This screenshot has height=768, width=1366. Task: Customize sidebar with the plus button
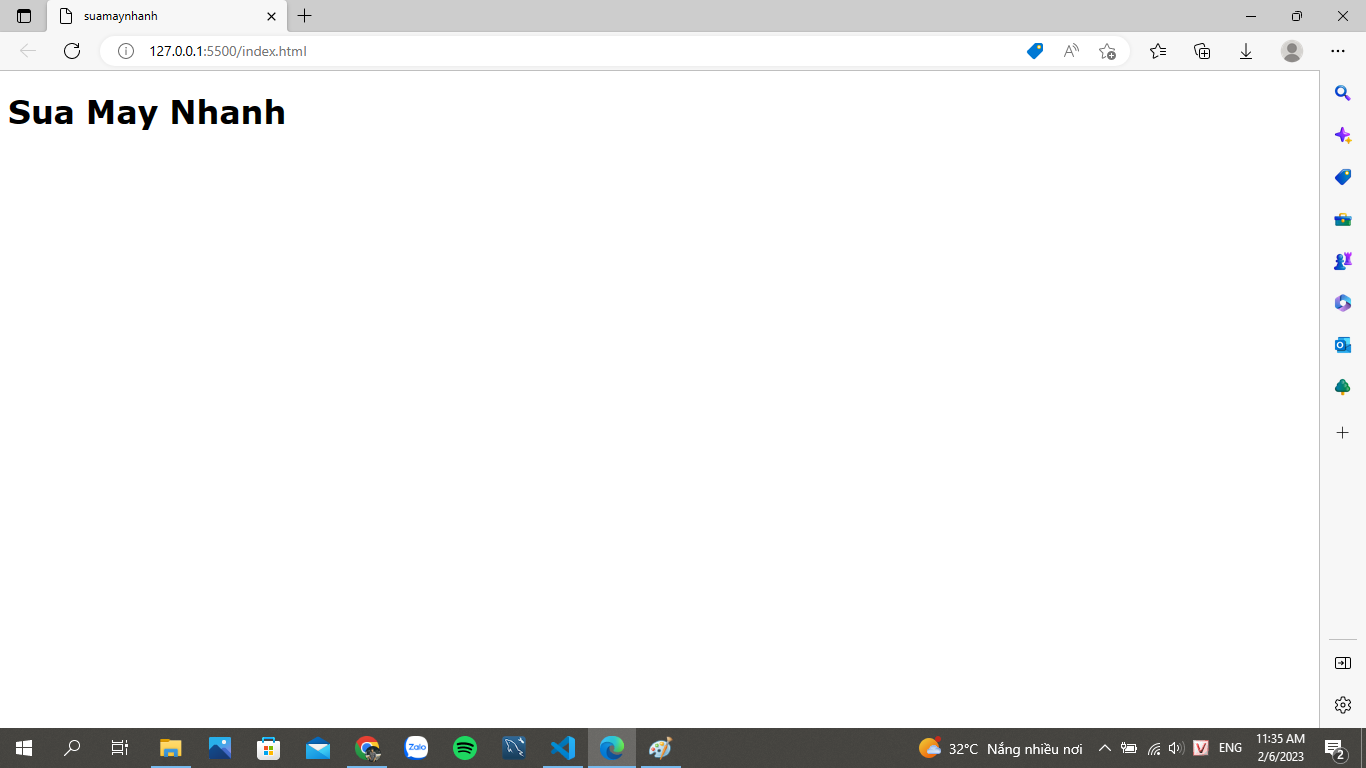click(1343, 433)
